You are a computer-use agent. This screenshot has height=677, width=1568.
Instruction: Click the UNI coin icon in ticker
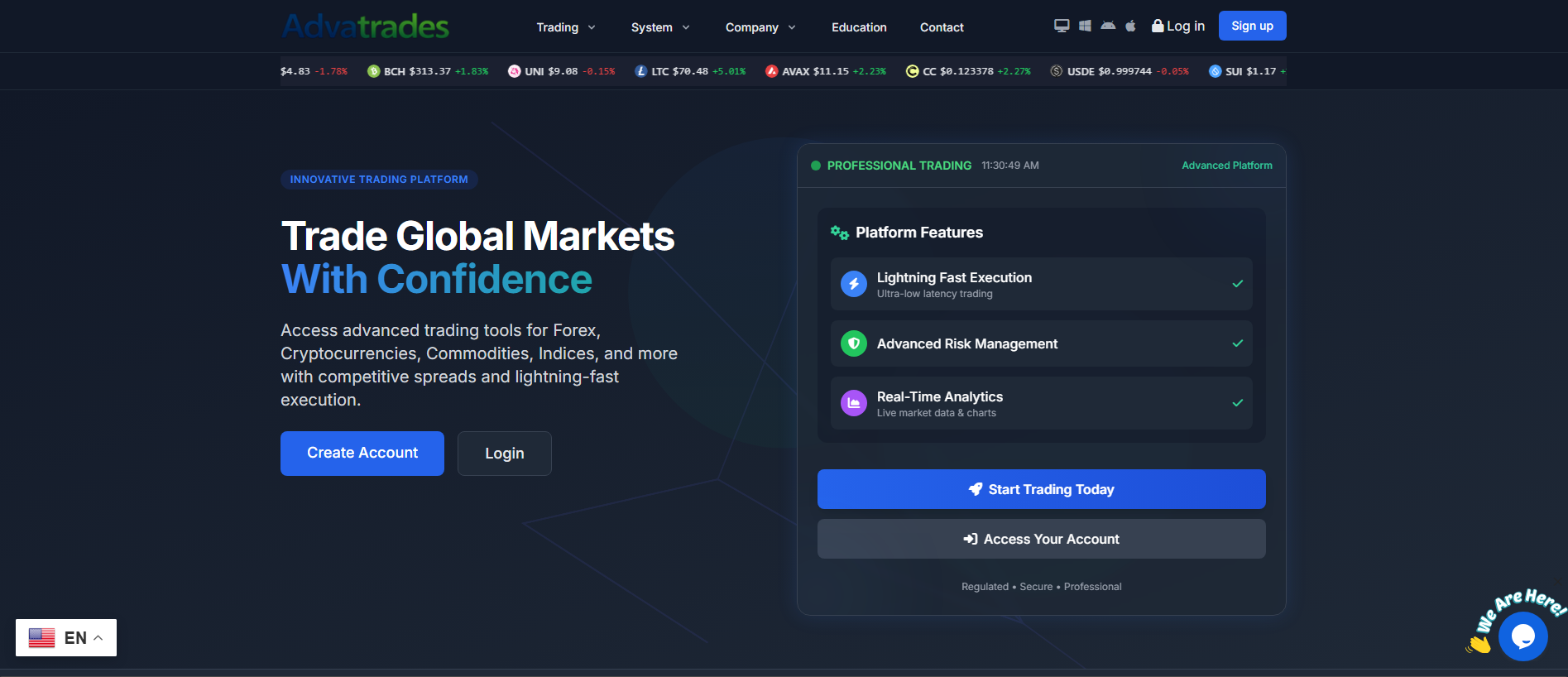pyautogui.click(x=515, y=71)
